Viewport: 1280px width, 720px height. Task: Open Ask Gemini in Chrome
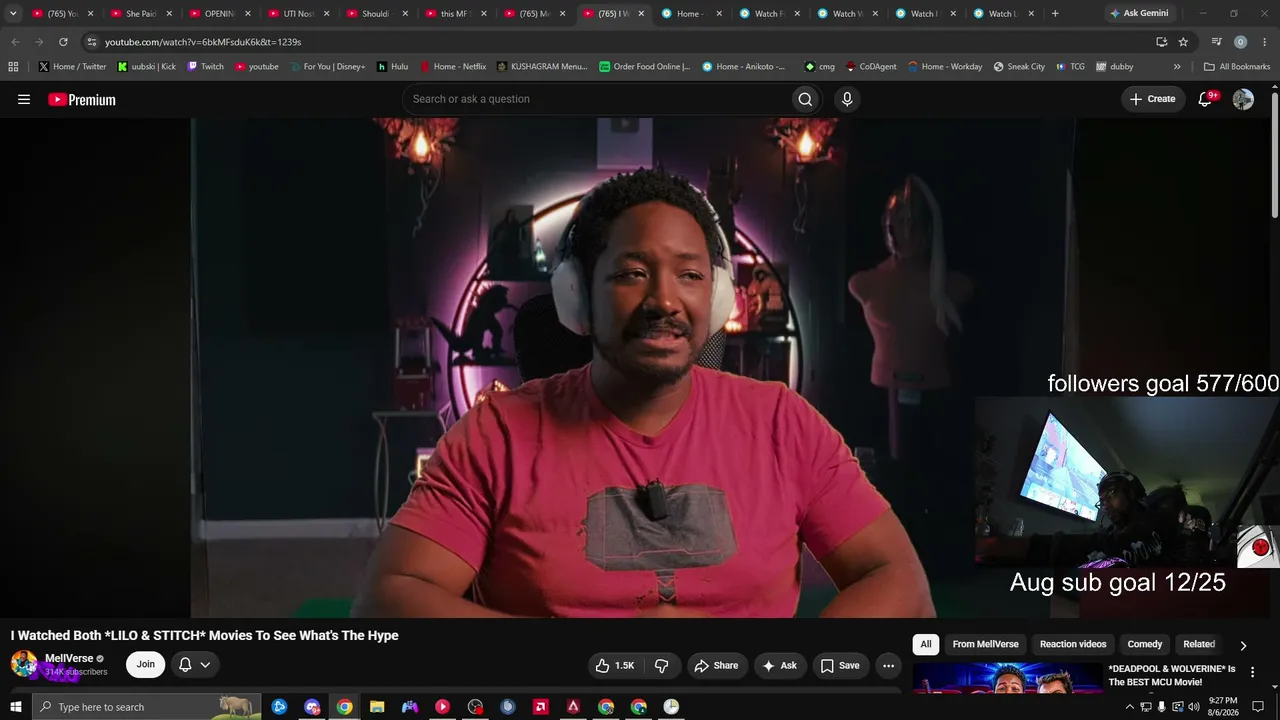(x=1139, y=14)
